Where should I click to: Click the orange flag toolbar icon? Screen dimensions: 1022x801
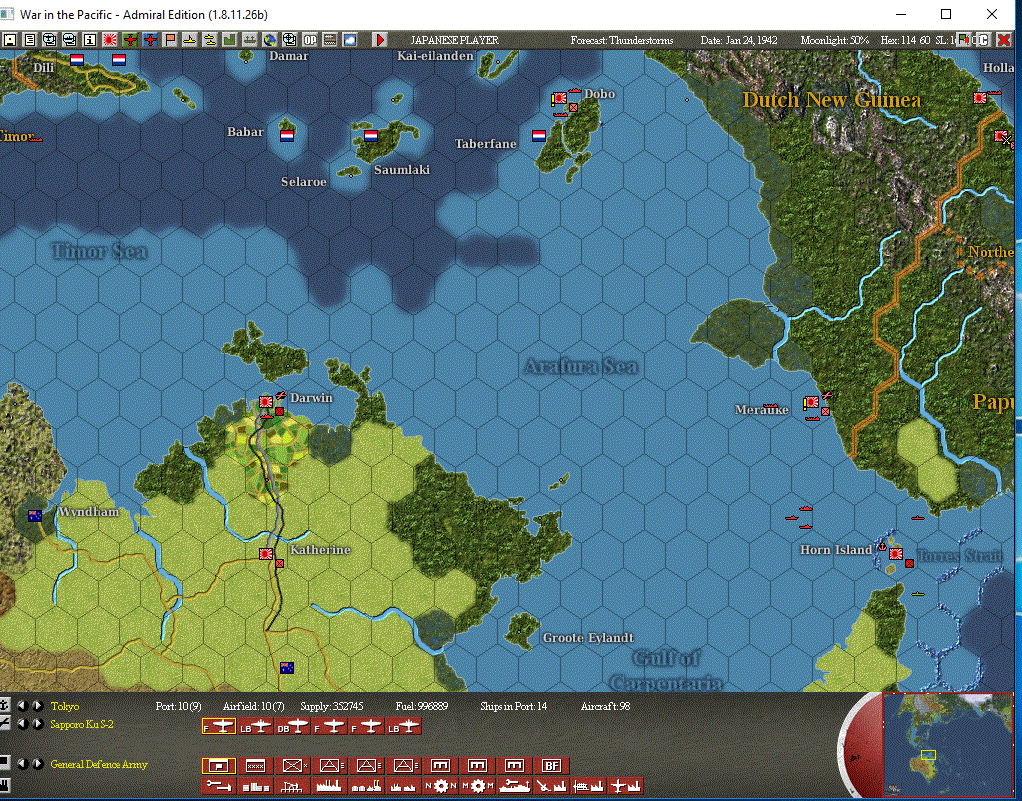click(169, 40)
